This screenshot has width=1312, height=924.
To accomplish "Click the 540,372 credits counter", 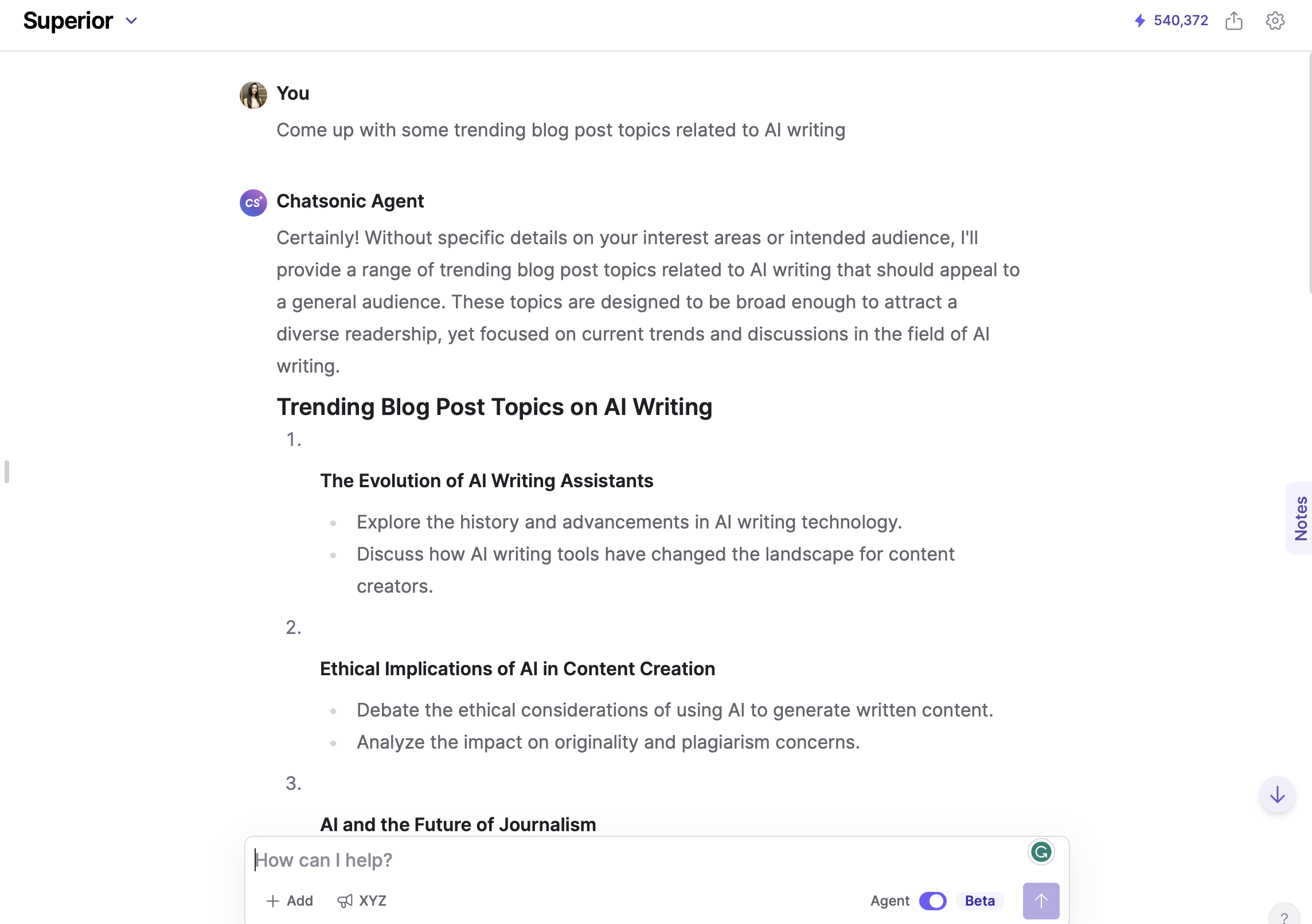I will (1181, 21).
